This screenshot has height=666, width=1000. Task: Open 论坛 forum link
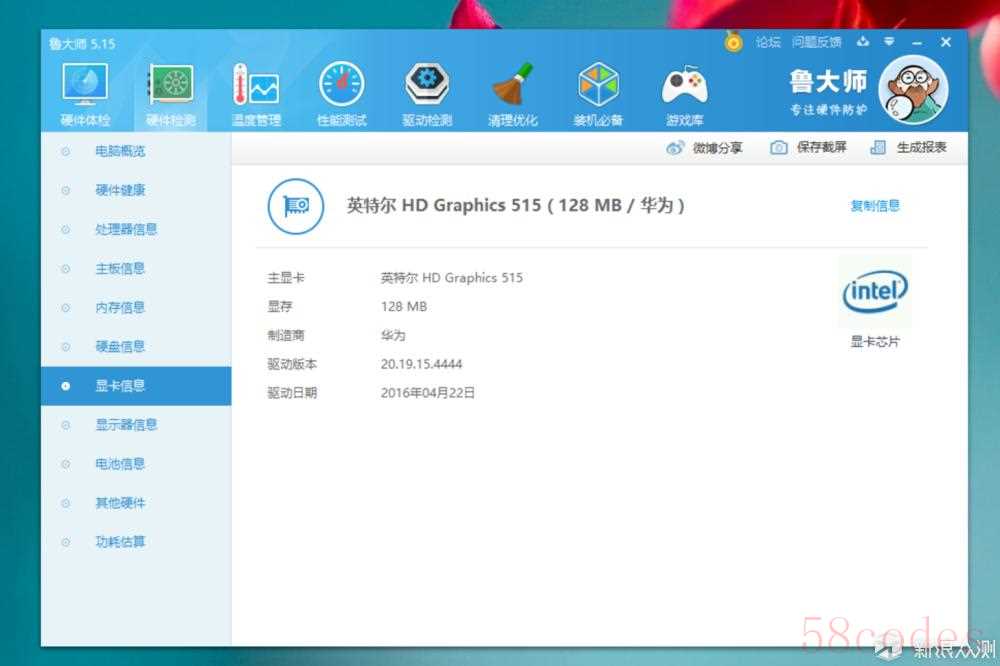click(x=768, y=42)
